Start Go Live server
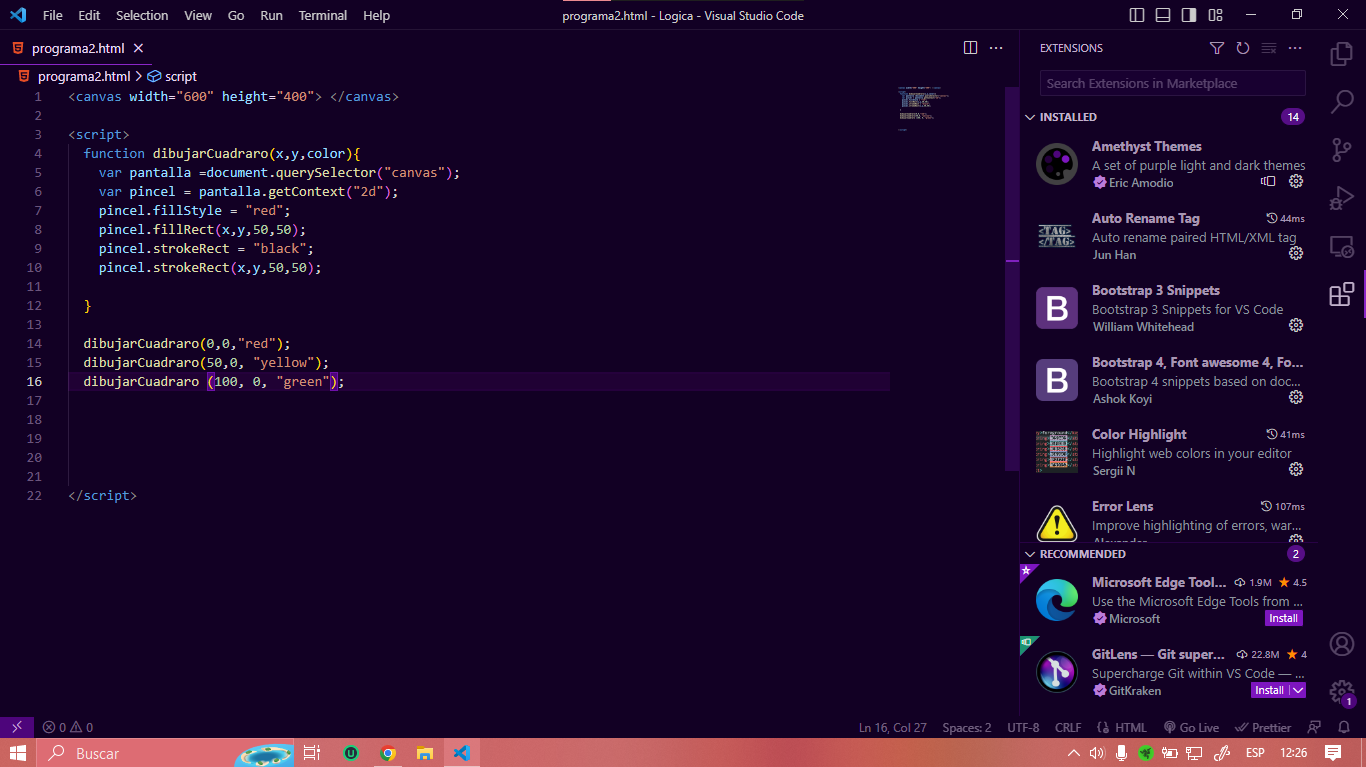The width and height of the screenshot is (1366, 767). click(1191, 727)
